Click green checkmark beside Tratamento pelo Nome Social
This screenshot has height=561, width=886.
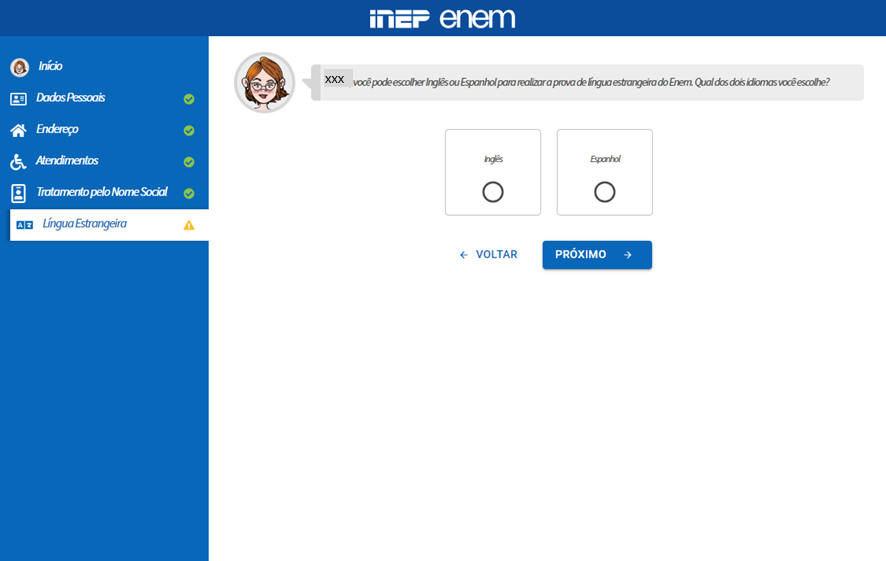[x=189, y=193]
